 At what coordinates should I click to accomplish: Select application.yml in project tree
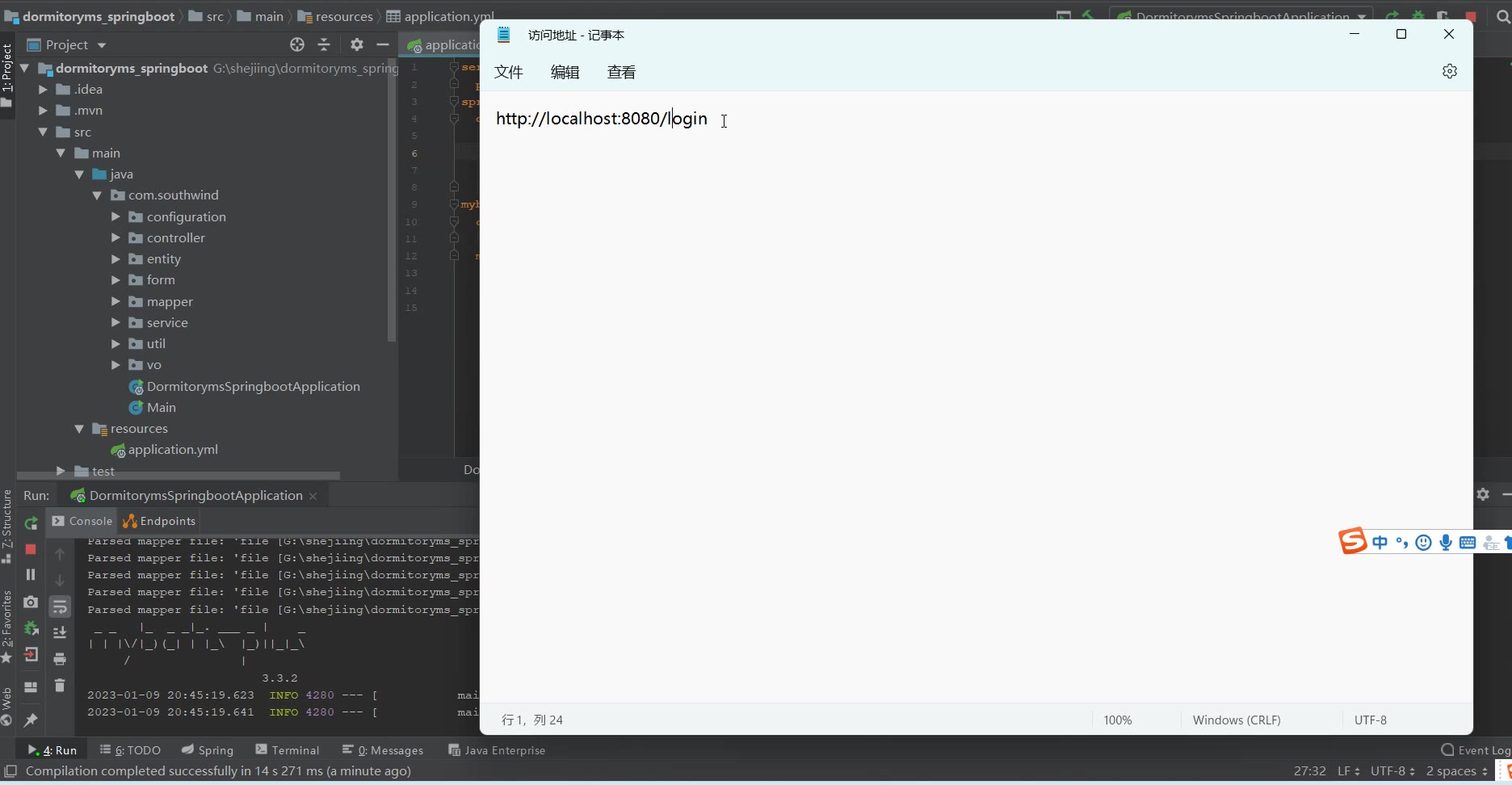click(173, 450)
